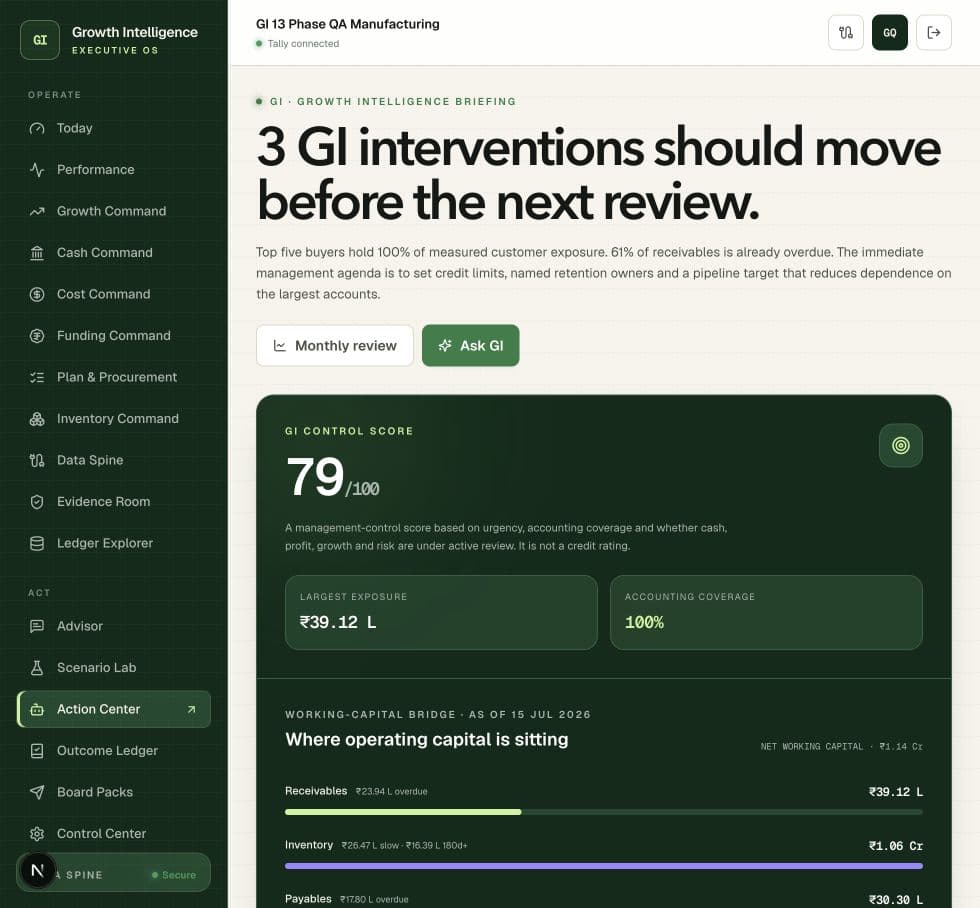Image resolution: width=980 pixels, height=908 pixels.
Task: Open Evidence Room link
Action: (114, 502)
